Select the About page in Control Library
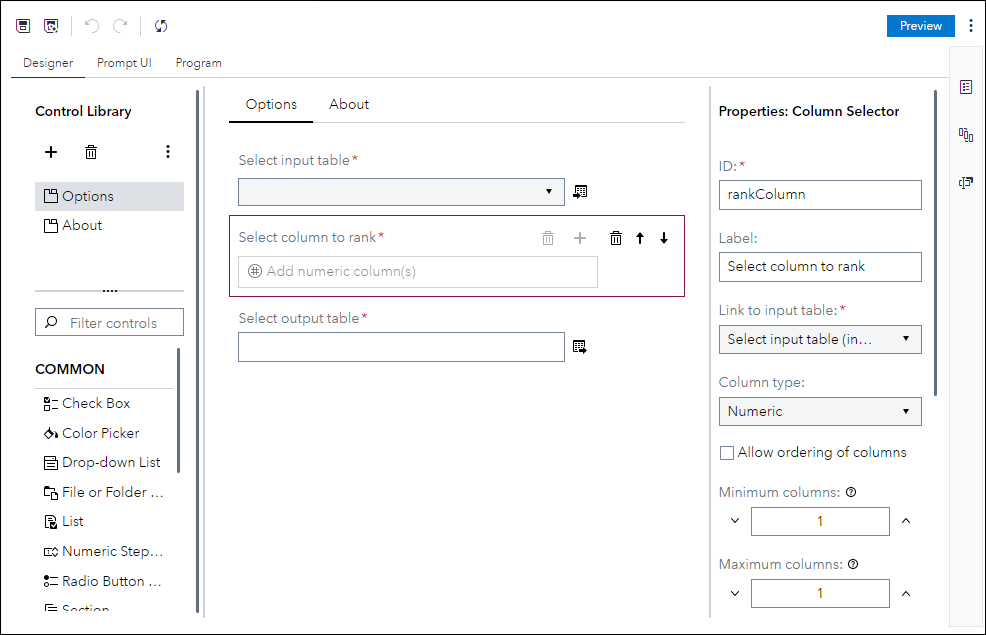The width and height of the screenshot is (986, 635). tap(82, 225)
